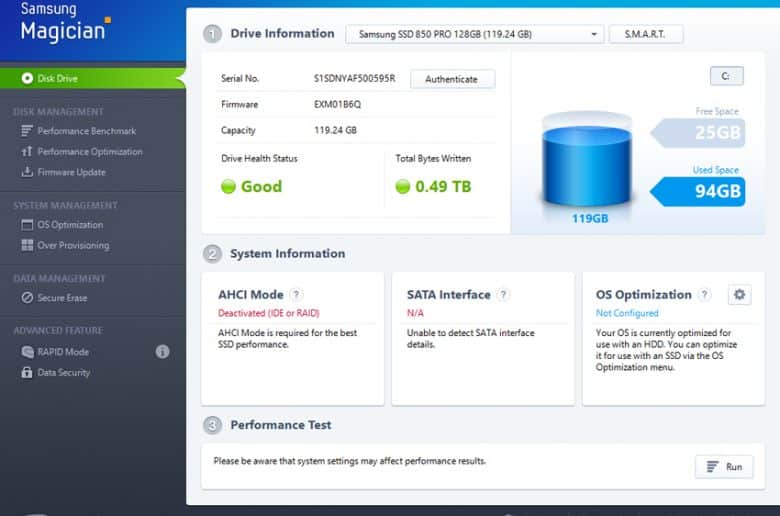Click the firmware value EXM01B6Q

[x=337, y=104]
